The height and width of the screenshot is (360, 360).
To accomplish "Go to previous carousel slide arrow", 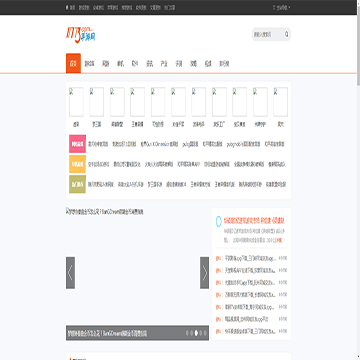I will [70, 273].
